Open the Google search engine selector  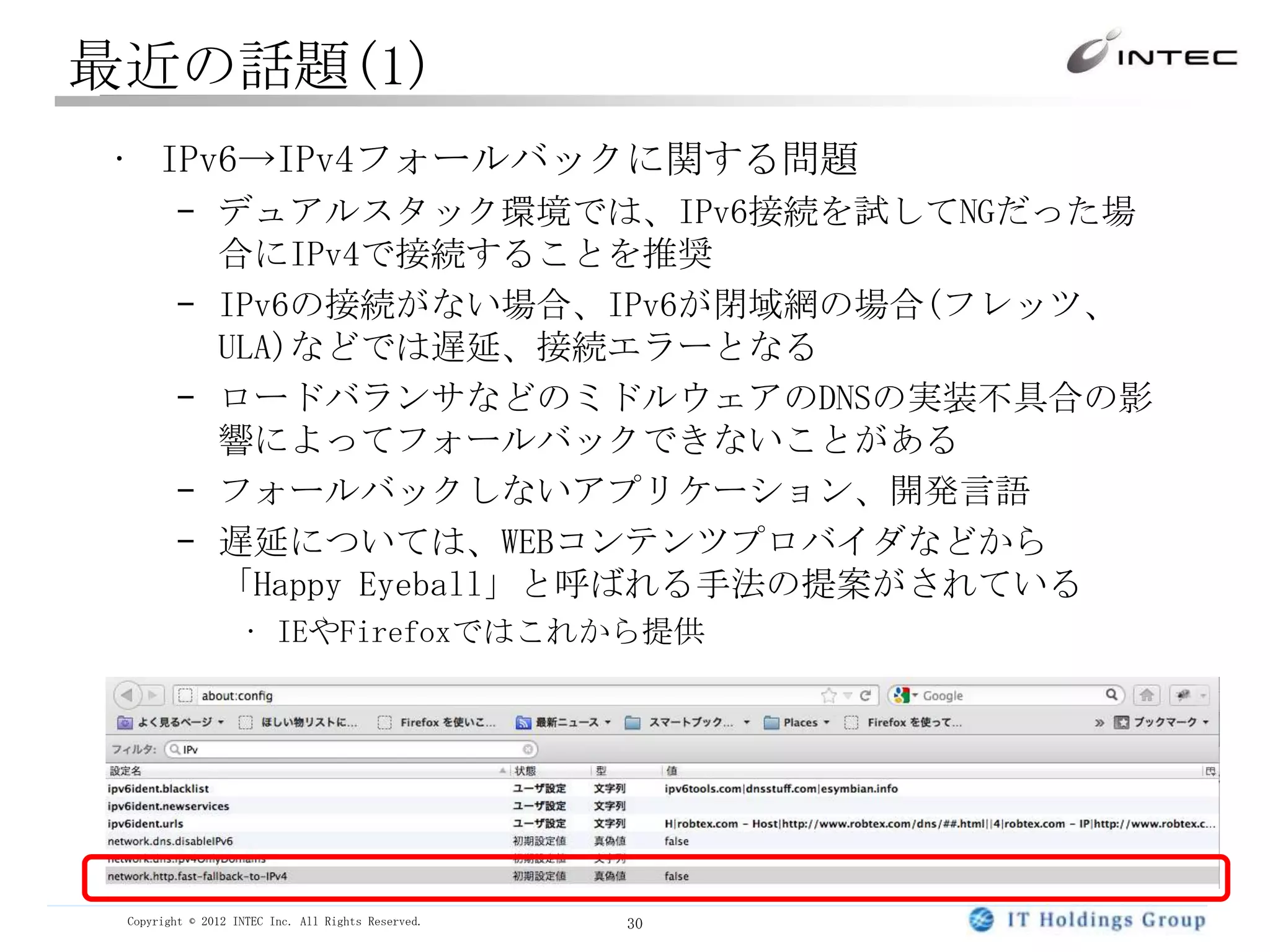pyautogui.click(x=905, y=695)
